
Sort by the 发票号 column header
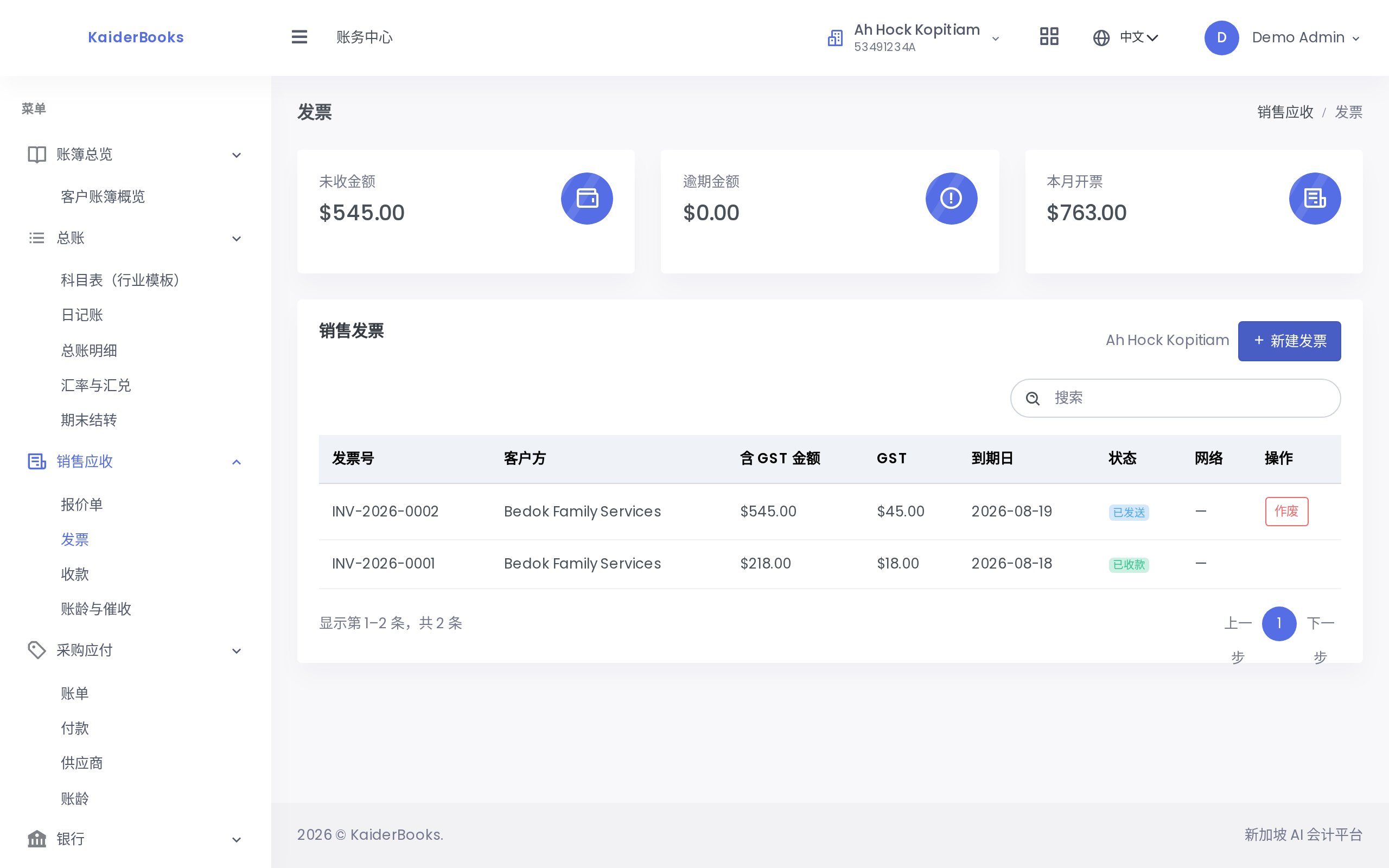(353, 459)
